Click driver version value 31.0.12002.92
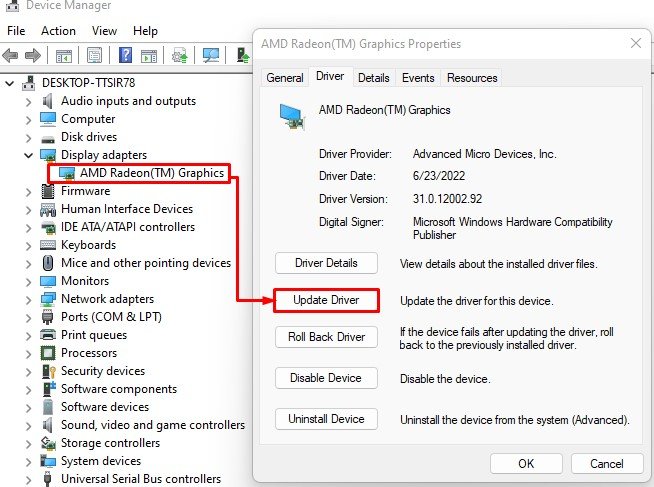654x487 pixels. pos(447,199)
